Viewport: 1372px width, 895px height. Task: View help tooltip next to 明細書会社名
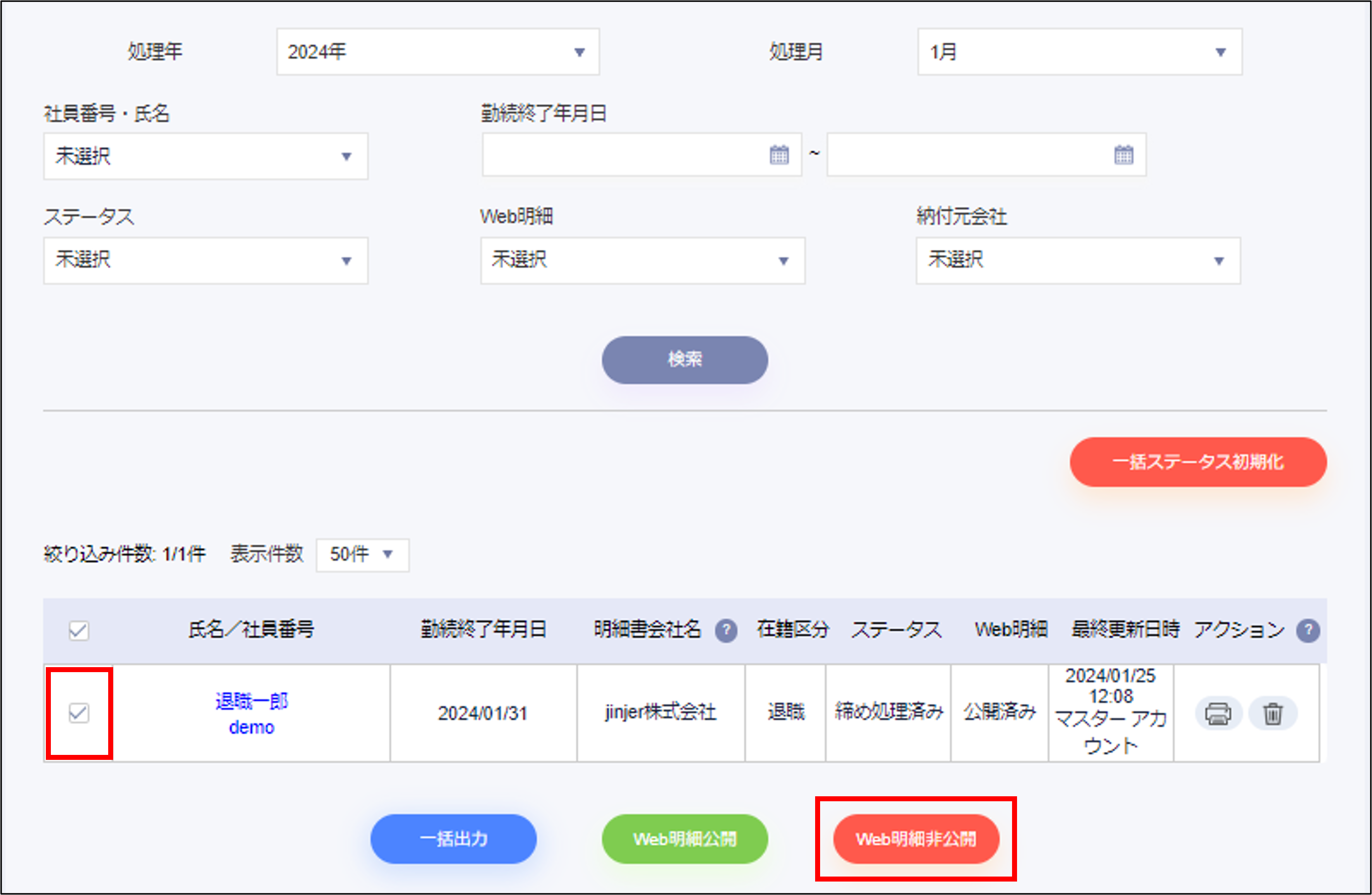pos(727,630)
